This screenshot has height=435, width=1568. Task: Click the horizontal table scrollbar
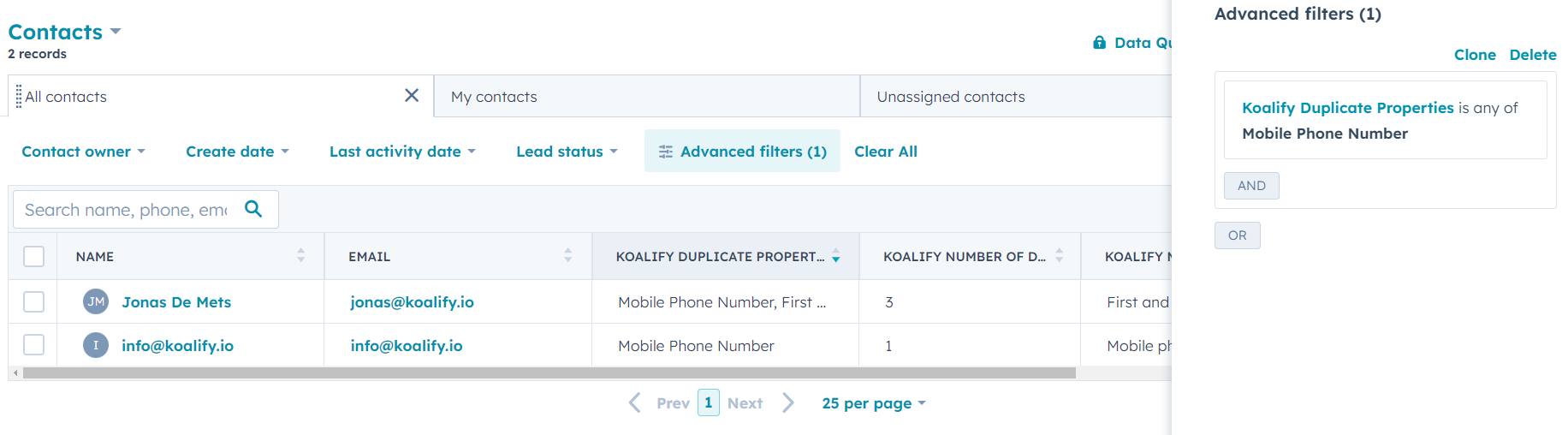548,373
